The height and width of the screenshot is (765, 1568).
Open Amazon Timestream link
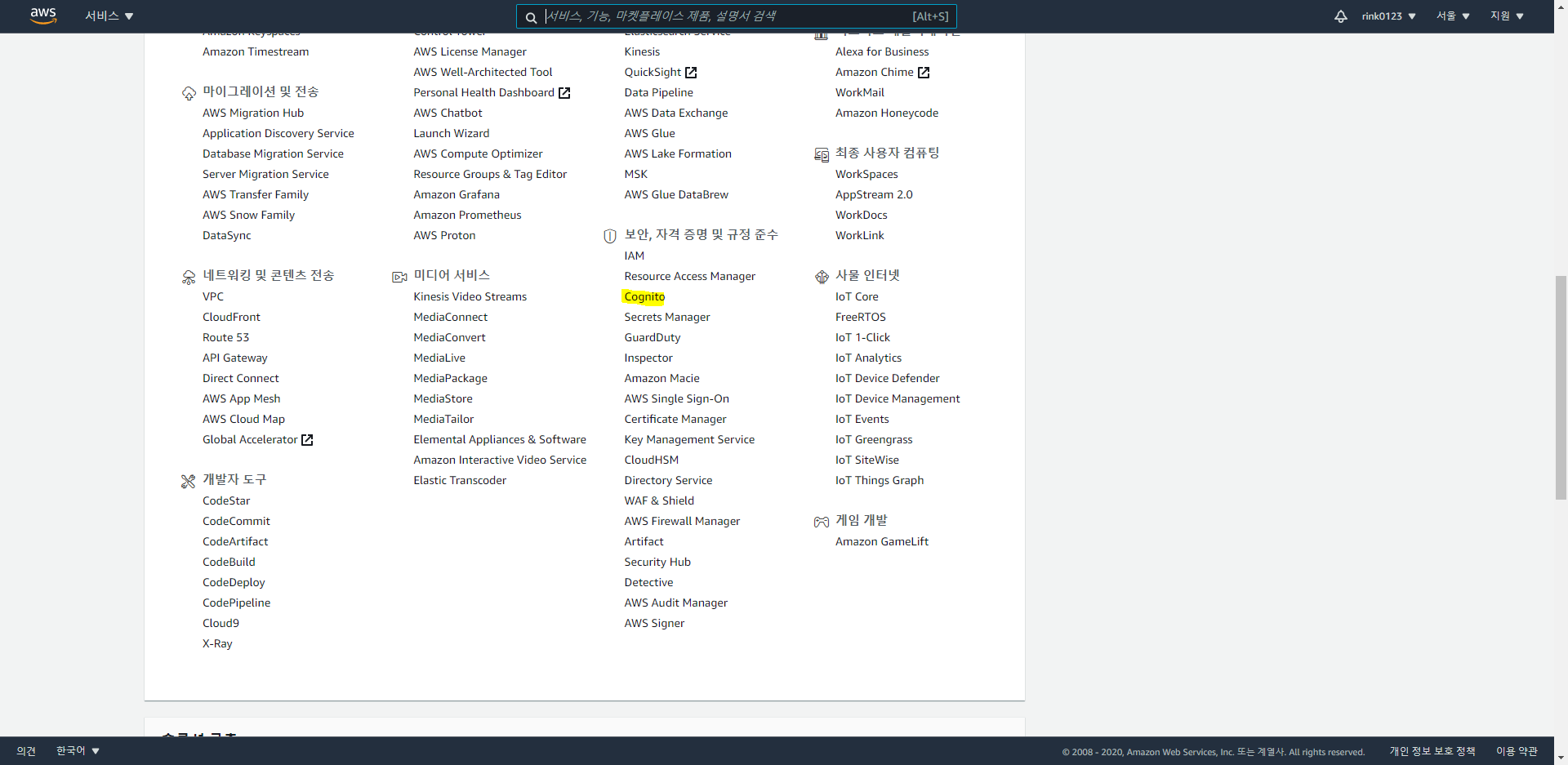pos(256,52)
